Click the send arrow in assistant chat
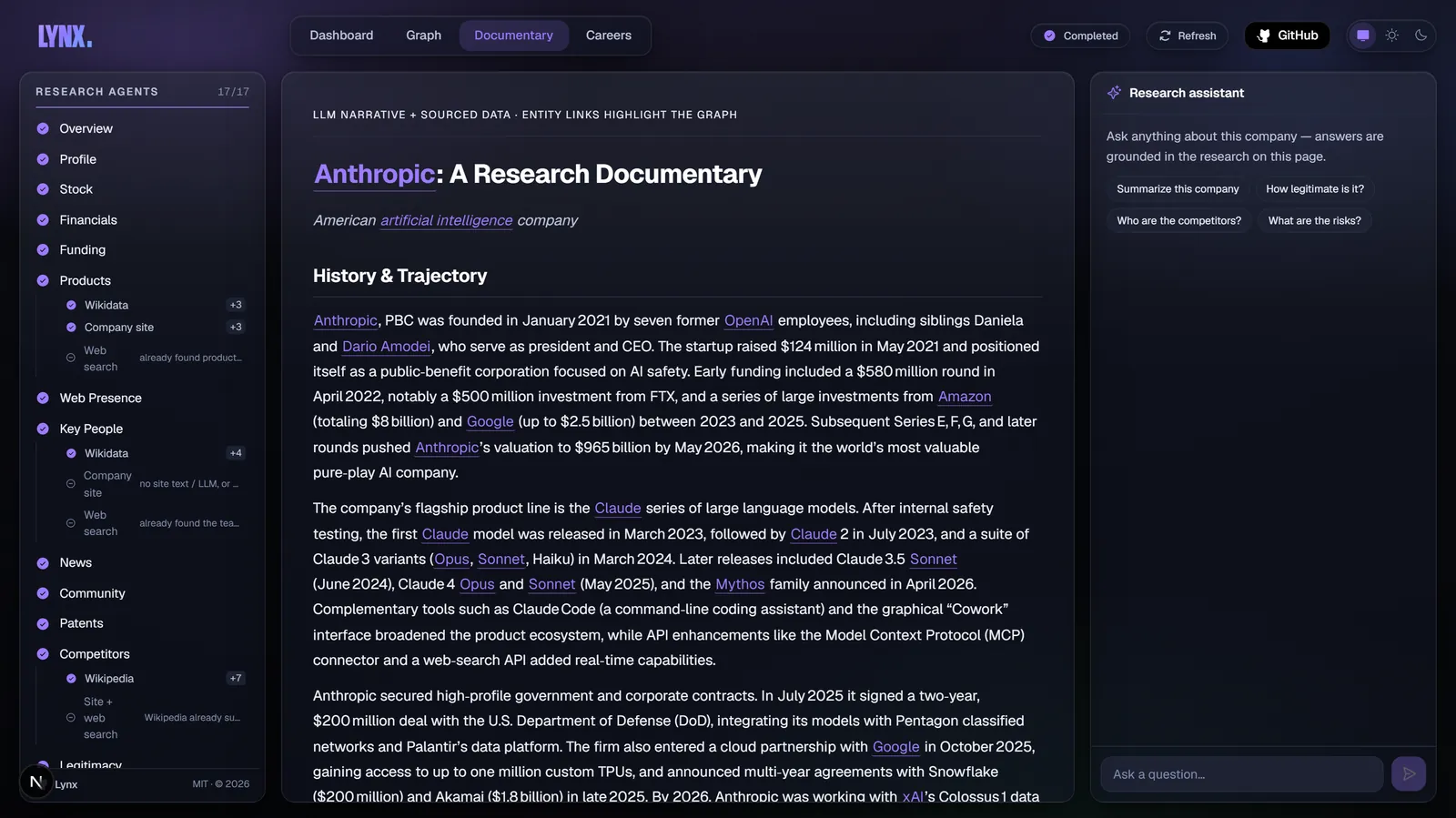Screen dimensions: 1456x818 pyautogui.click(x=1409, y=774)
